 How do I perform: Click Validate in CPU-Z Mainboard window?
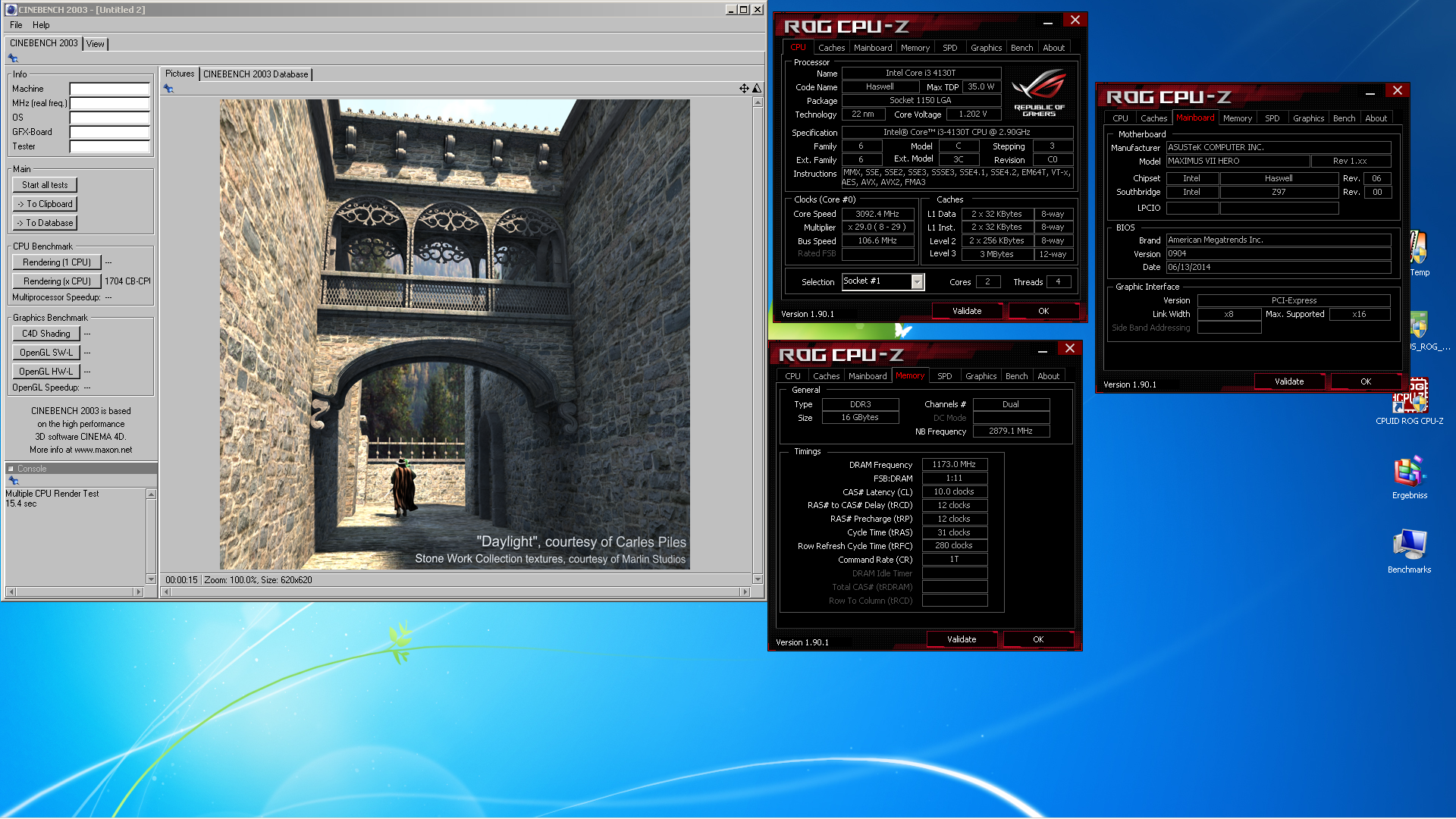point(1289,381)
